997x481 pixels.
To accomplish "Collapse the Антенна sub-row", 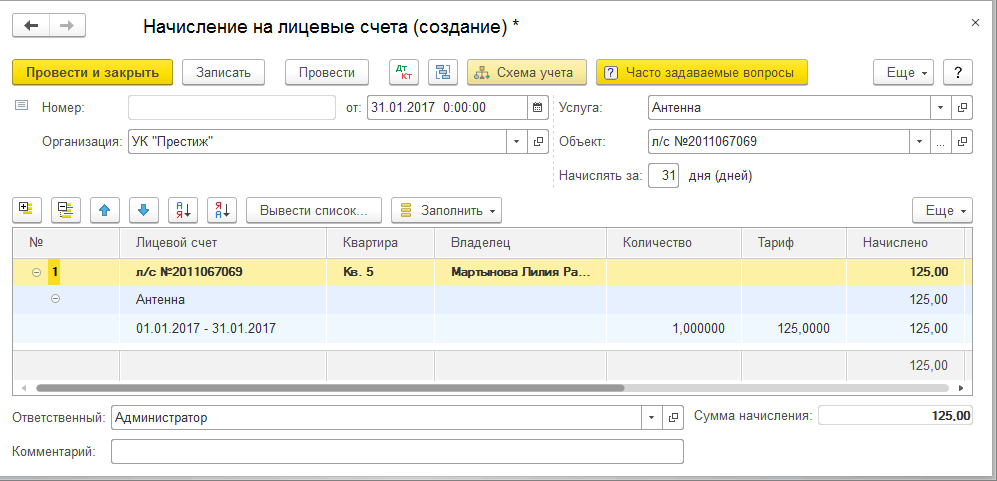I will pyautogui.click(x=55, y=299).
